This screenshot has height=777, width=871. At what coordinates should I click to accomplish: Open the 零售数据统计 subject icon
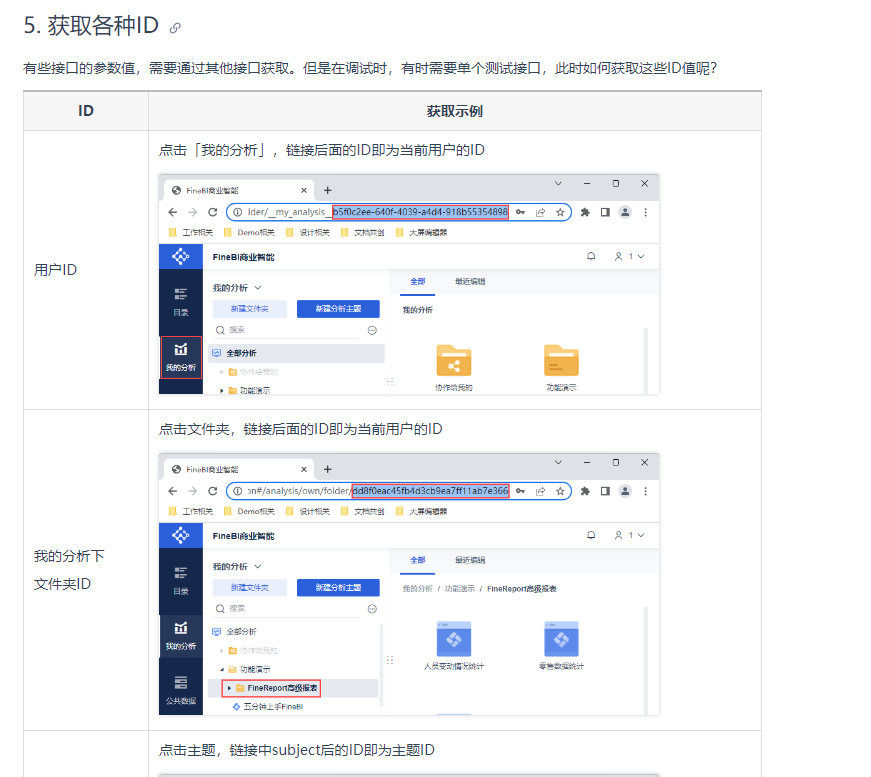pyautogui.click(x=561, y=639)
